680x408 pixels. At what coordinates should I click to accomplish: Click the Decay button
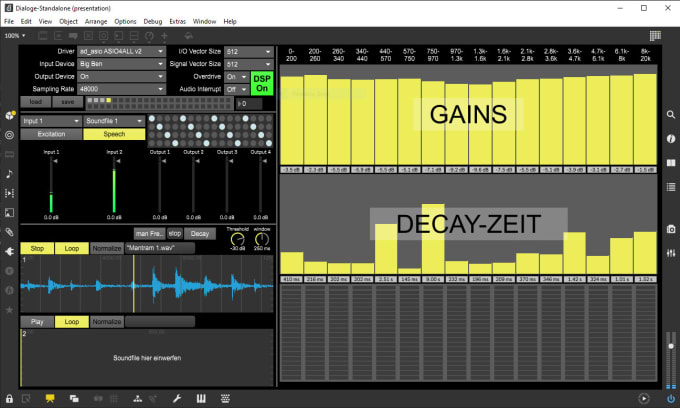tap(199, 234)
